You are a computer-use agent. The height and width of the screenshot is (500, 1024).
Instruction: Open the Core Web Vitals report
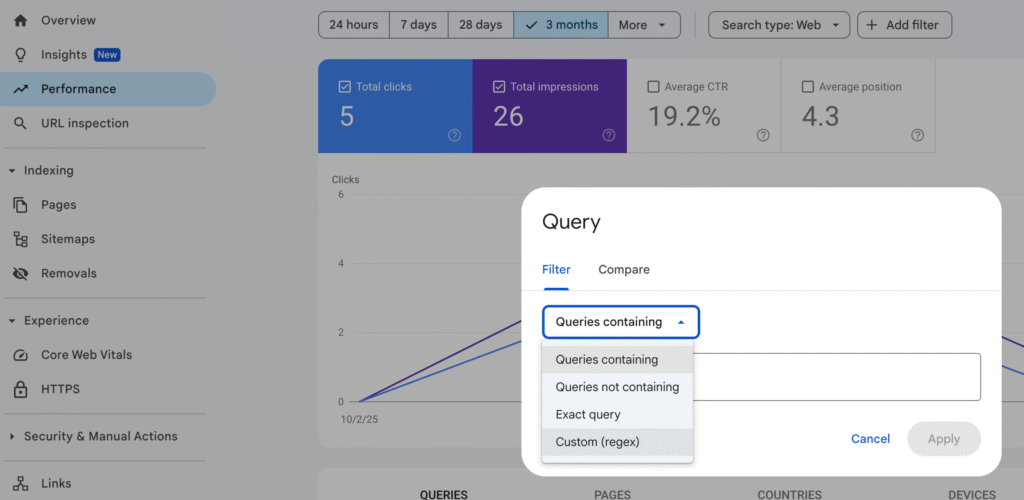coord(86,355)
